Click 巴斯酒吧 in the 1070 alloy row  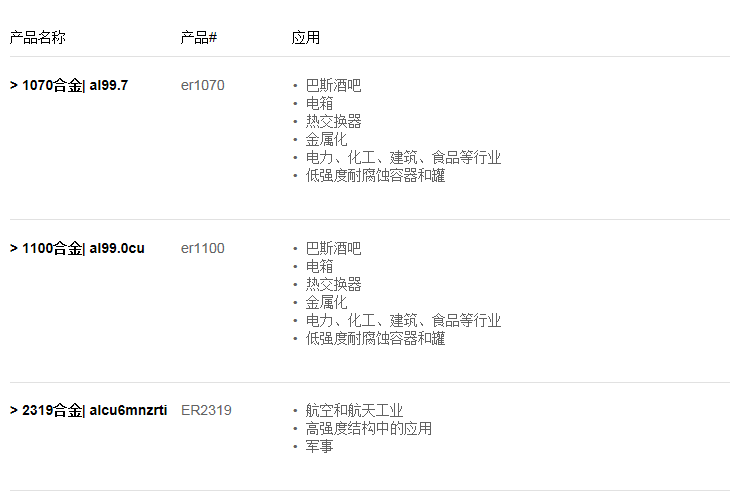point(333,86)
